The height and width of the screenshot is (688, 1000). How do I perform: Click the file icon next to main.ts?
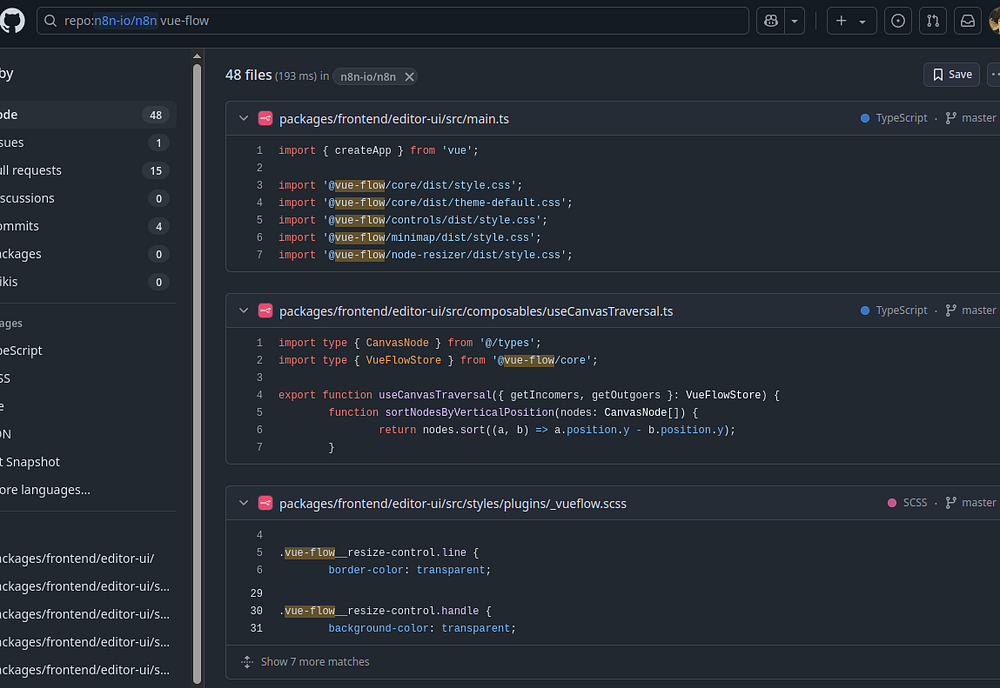[265, 119]
